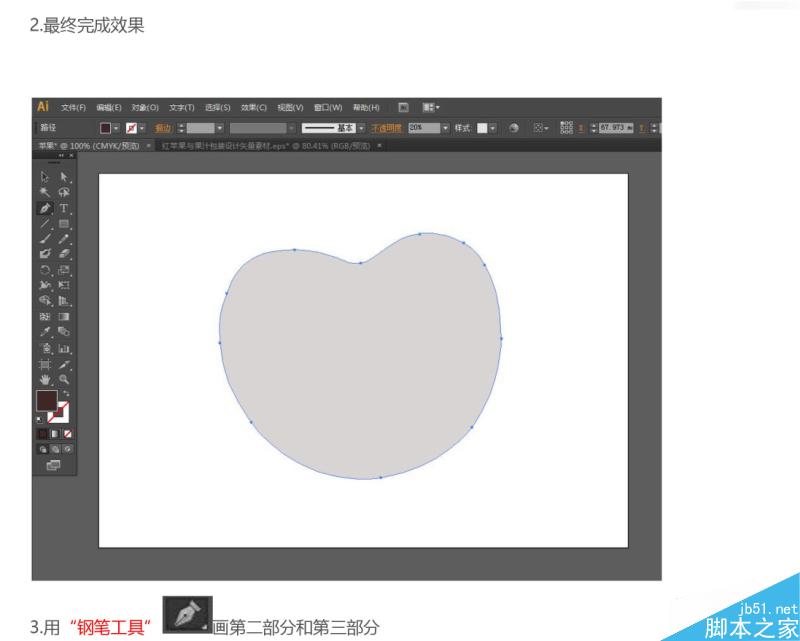800x641 pixels.
Task: Expand the 样式 style picker dropdown
Action: click(493, 128)
